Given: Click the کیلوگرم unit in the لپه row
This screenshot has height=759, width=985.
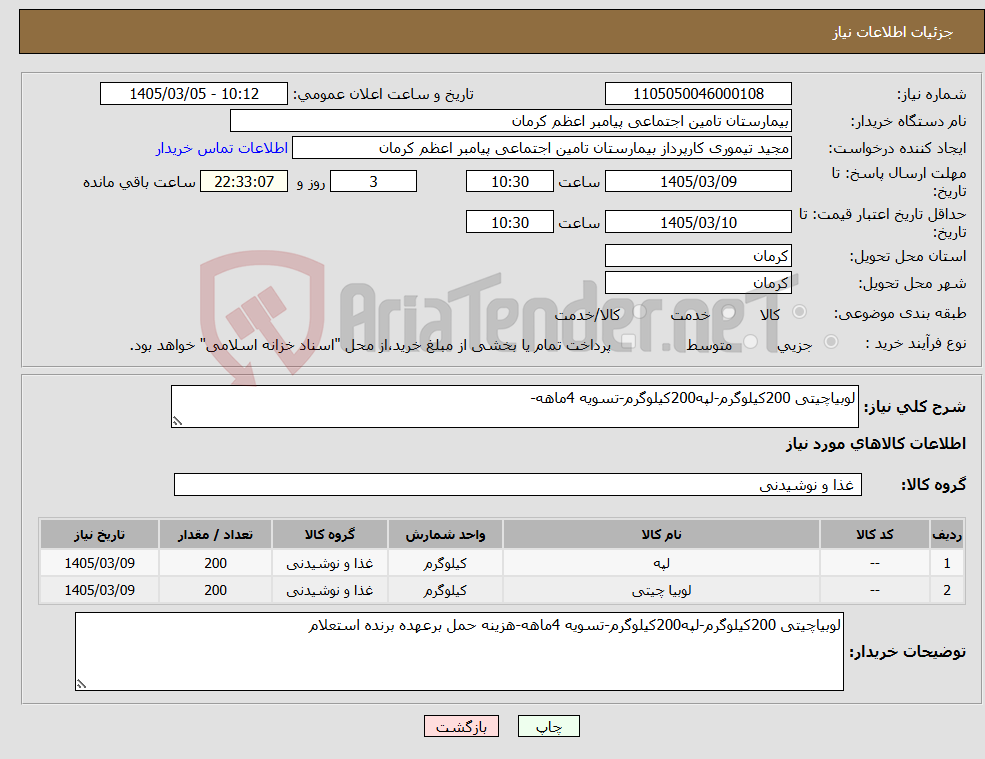Looking at the screenshot, I should pyautogui.click(x=445, y=563).
